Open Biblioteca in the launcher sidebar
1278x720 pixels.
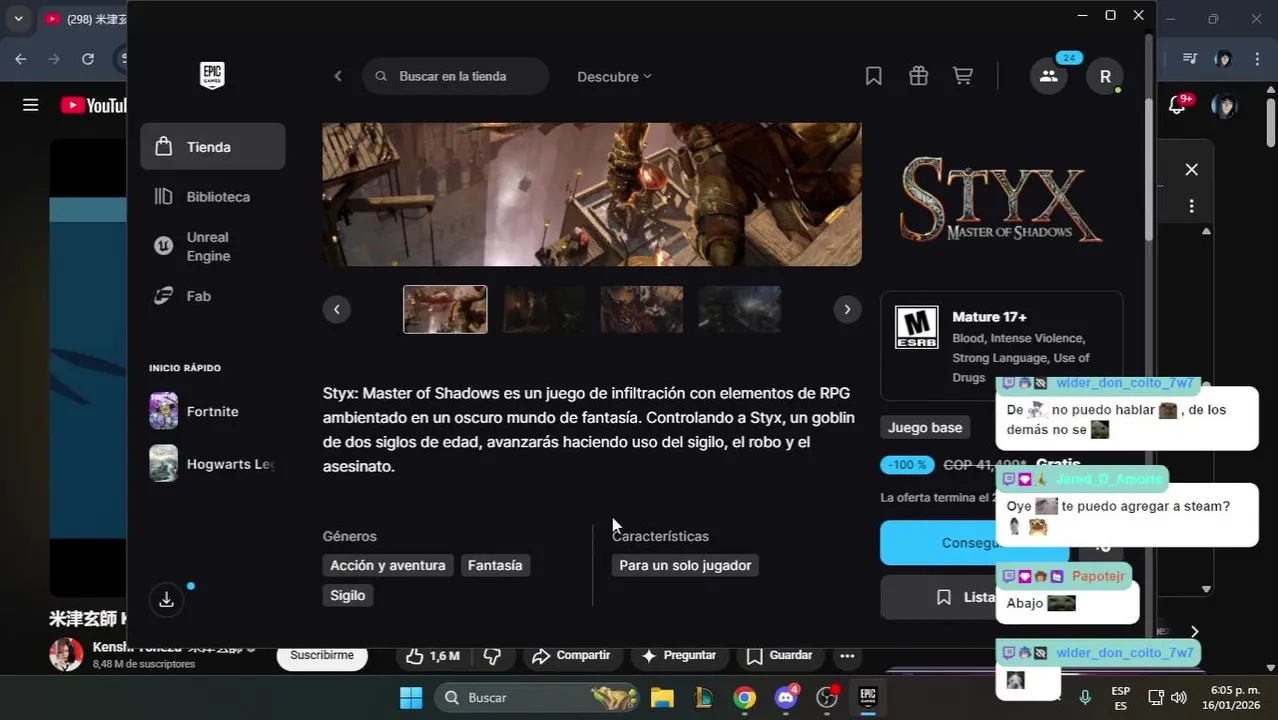[212, 197]
